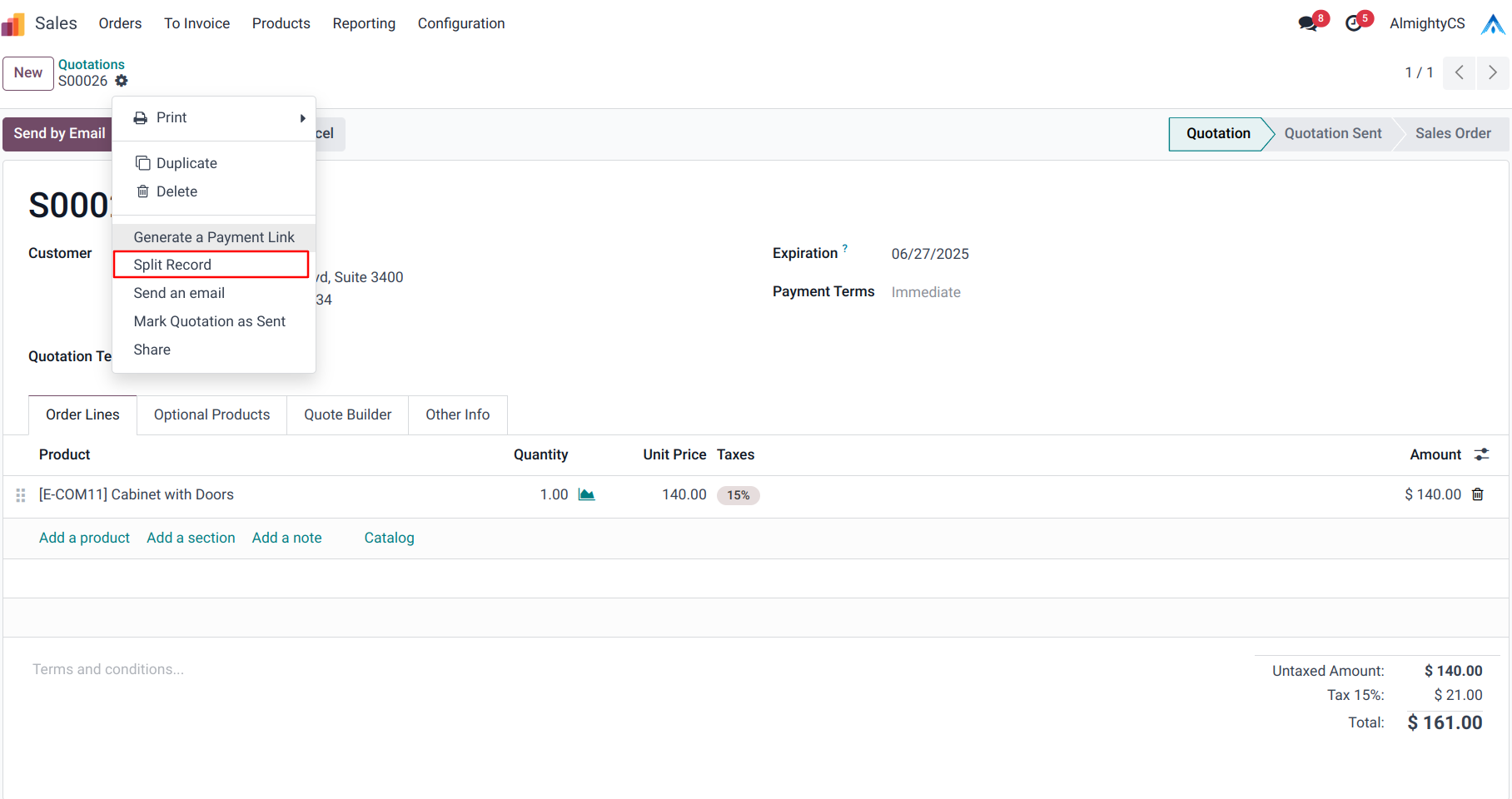Click the forecast chart icon beside quantity
Screen dimensions: 1512x799
click(x=587, y=494)
